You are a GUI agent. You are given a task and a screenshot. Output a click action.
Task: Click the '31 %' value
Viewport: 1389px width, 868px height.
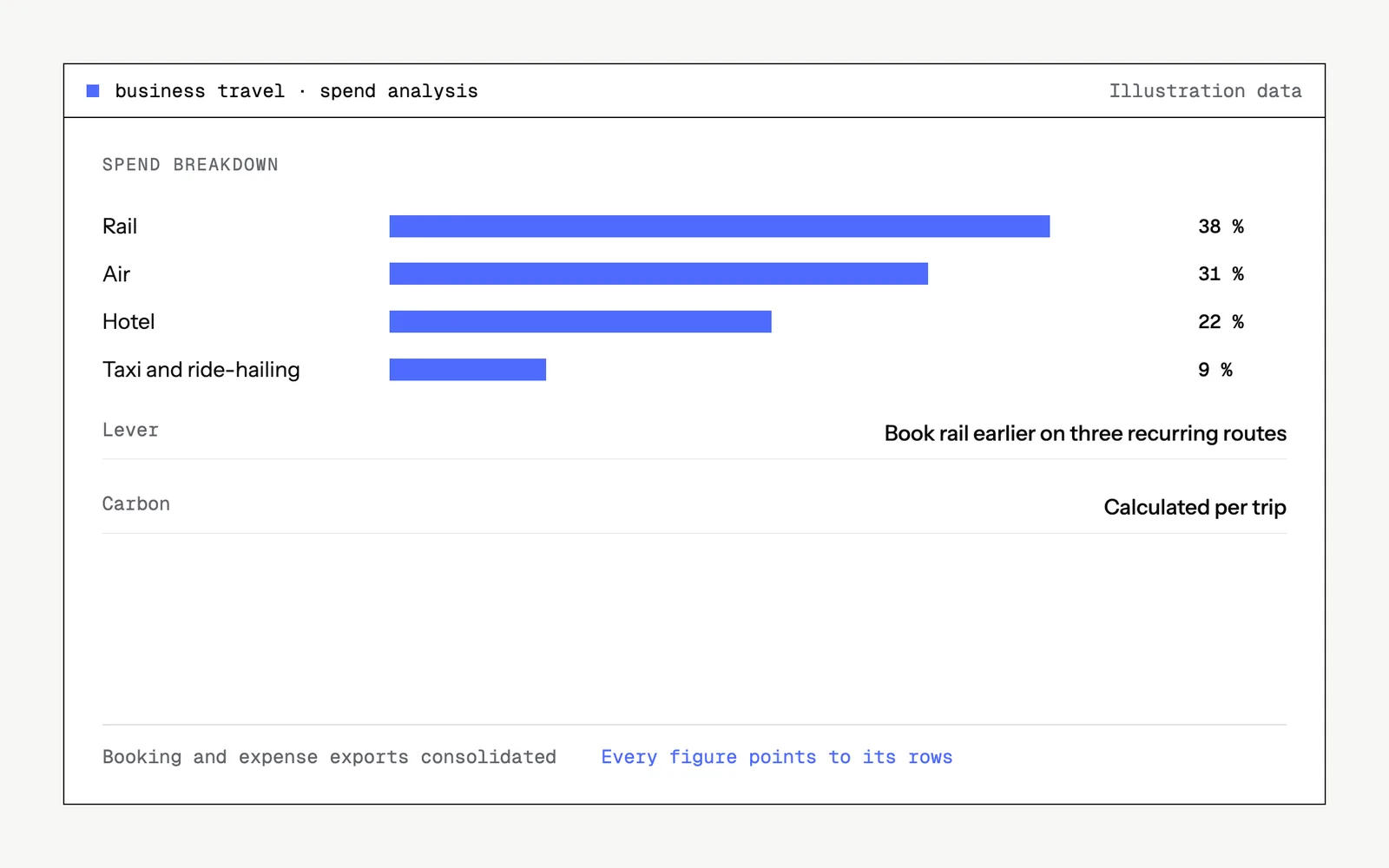coord(1221,274)
